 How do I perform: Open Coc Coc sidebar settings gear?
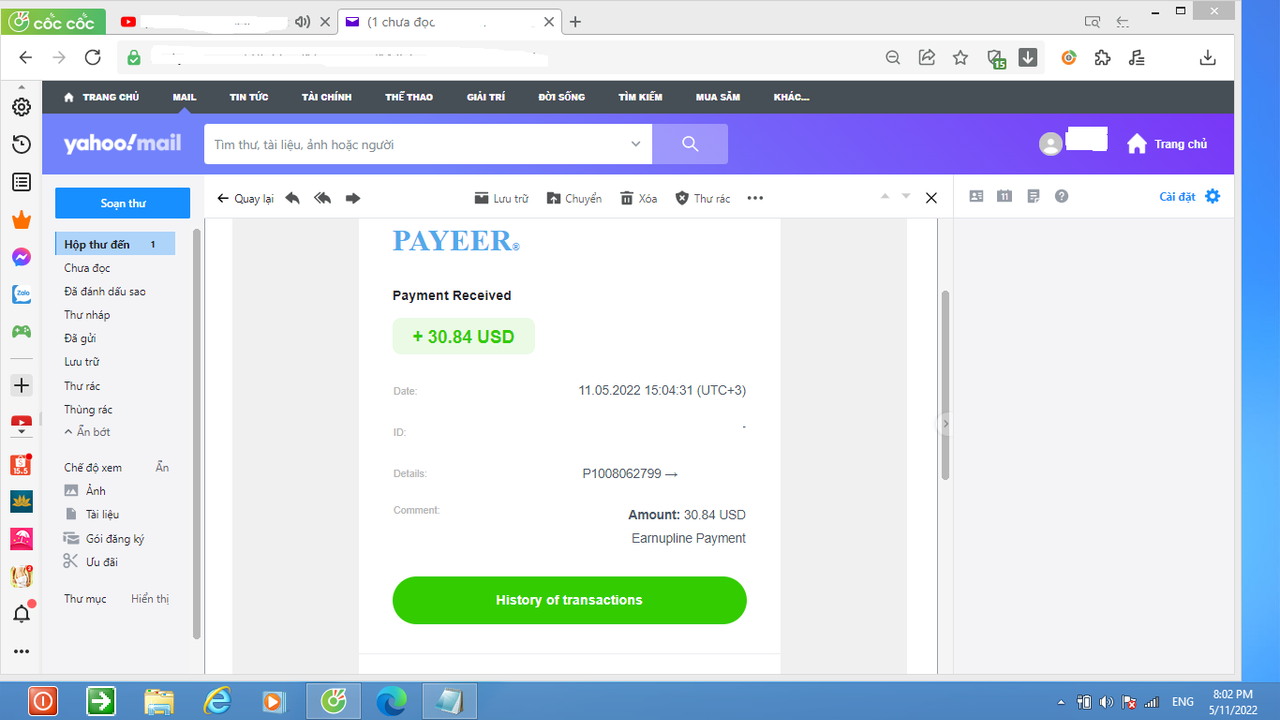click(x=21, y=107)
